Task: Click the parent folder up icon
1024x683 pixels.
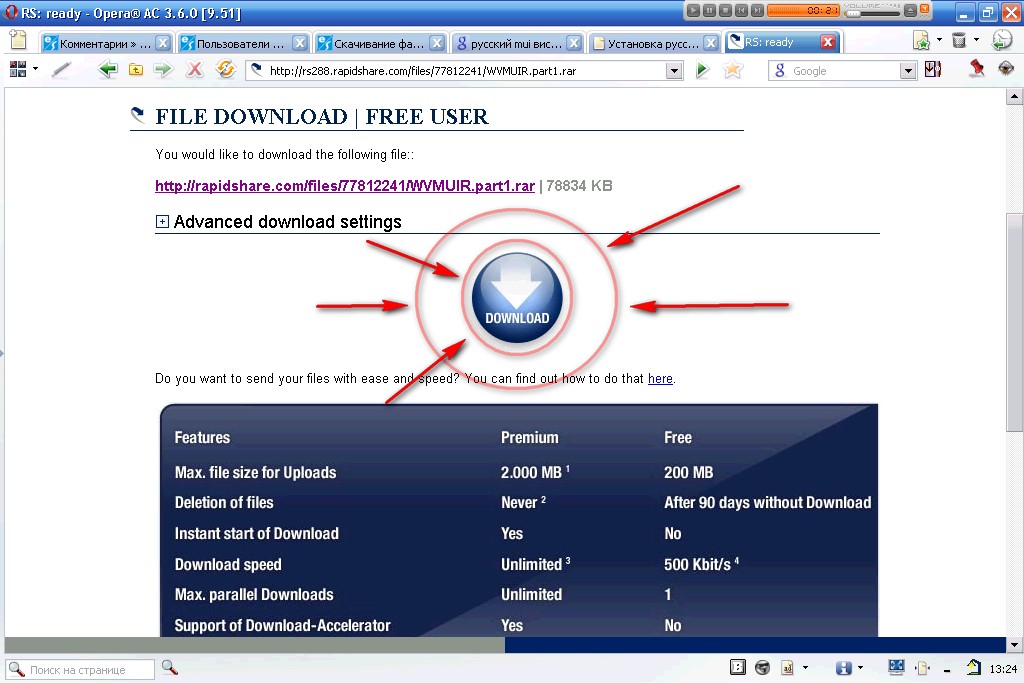Action: [136, 69]
